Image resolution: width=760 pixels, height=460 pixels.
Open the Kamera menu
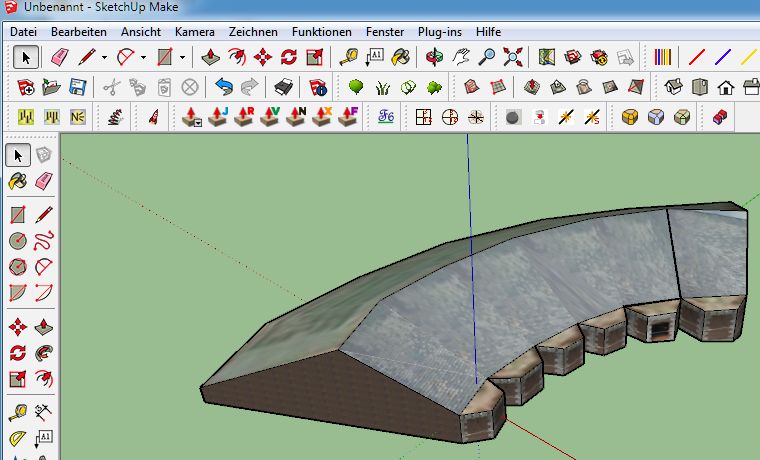194,32
